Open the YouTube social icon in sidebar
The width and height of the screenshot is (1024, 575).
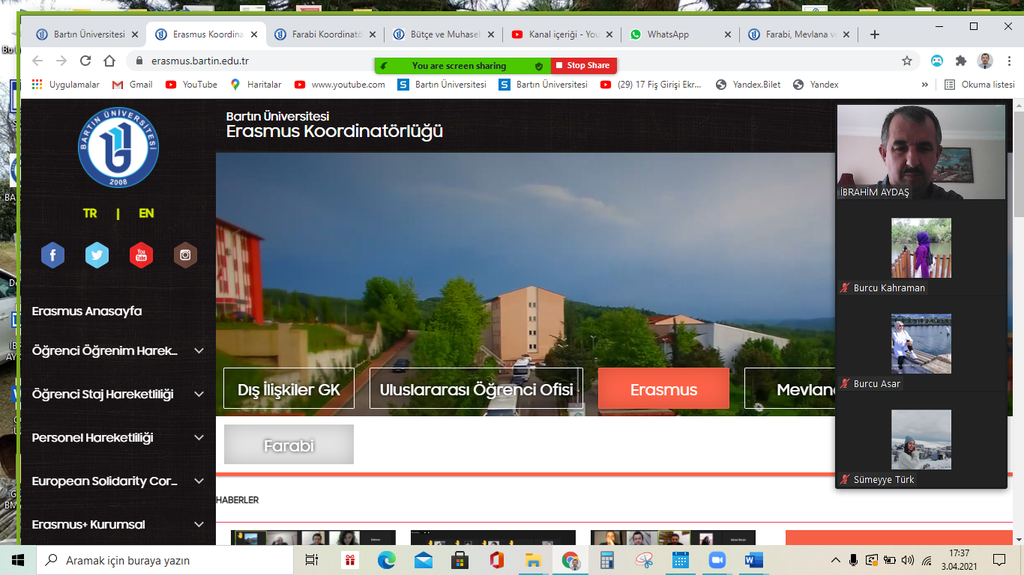141,255
